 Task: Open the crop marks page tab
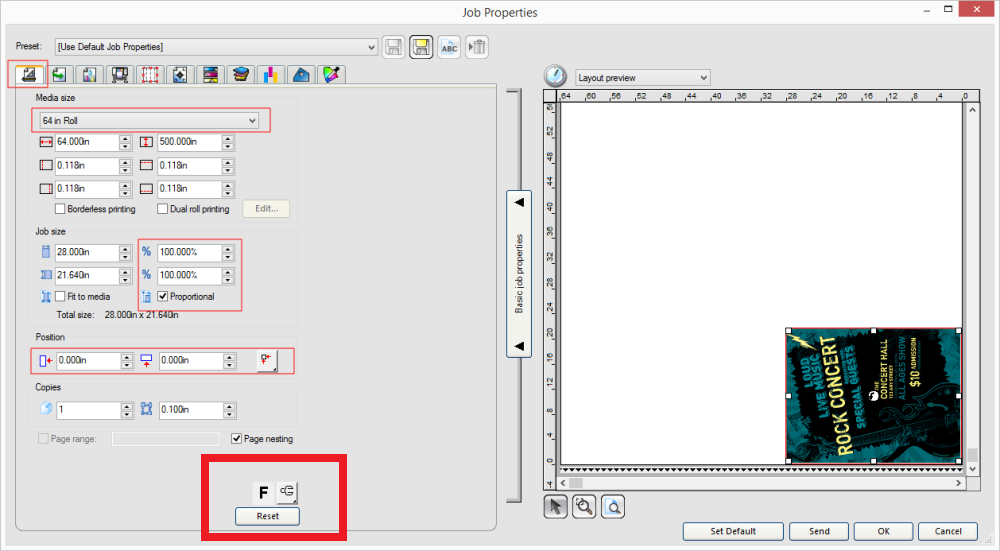pyautogui.click(x=180, y=75)
